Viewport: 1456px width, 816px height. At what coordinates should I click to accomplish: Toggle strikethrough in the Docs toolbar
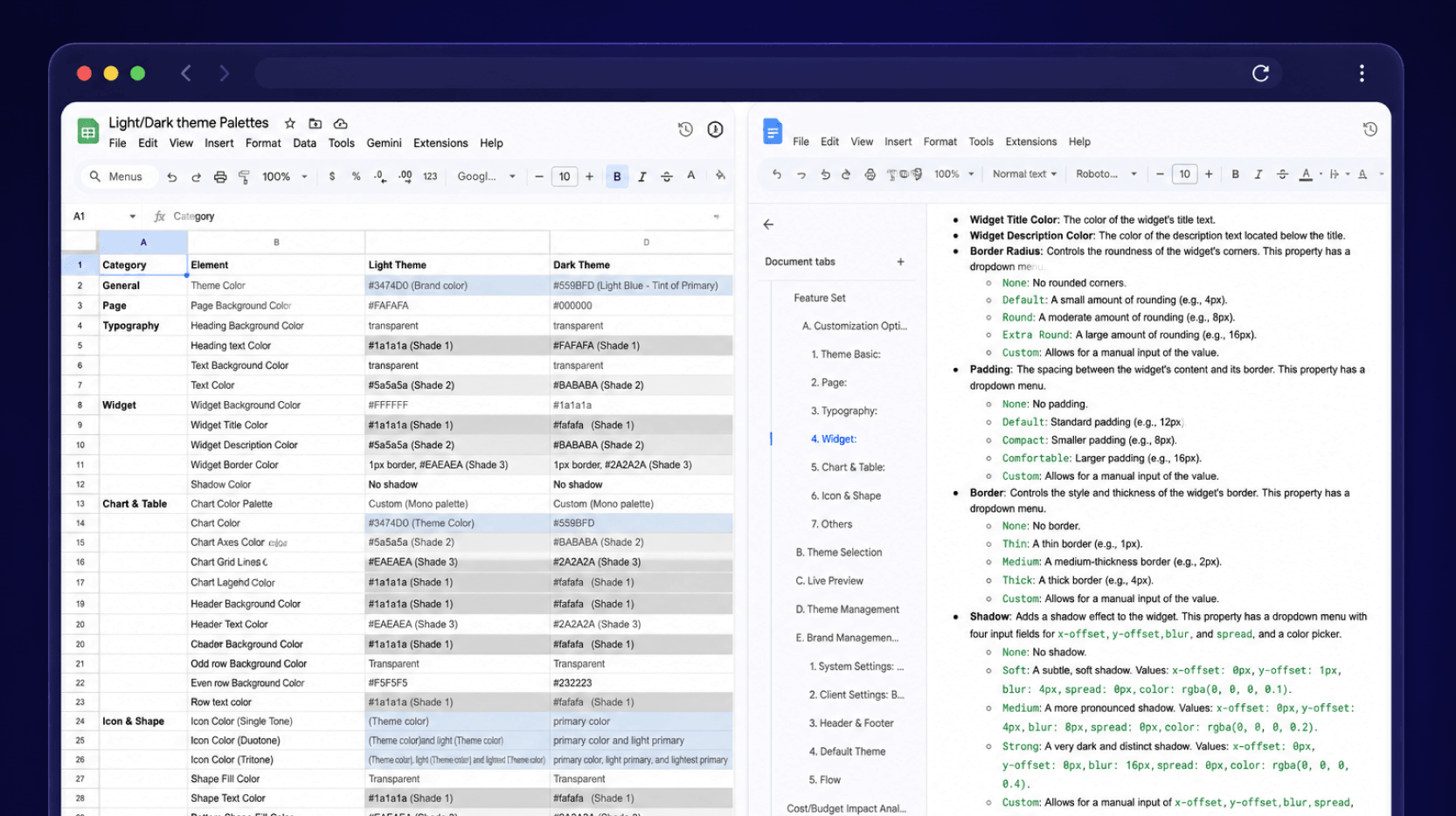coord(1282,174)
